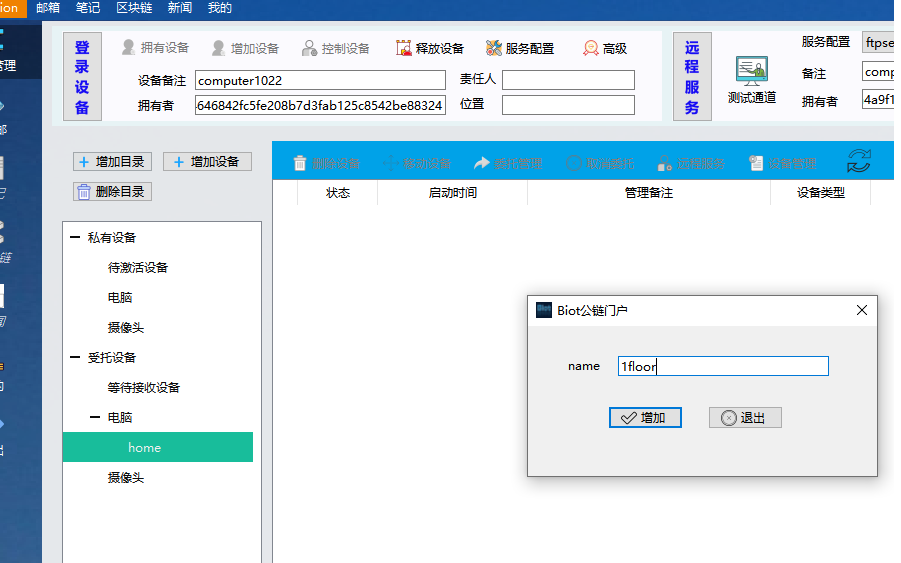Click the name input field containing 1floor
Viewport: 901px width, 563px height.
723,367
